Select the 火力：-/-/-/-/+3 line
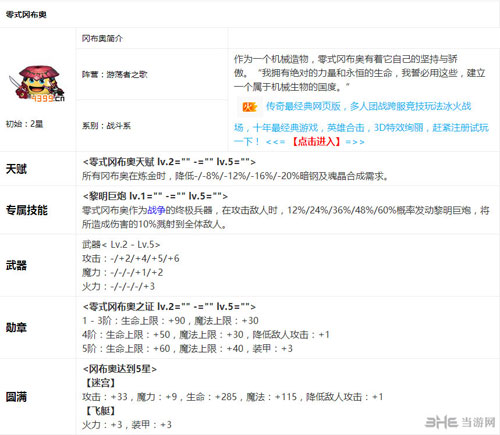The height and width of the screenshot is (435, 500). click(118, 286)
